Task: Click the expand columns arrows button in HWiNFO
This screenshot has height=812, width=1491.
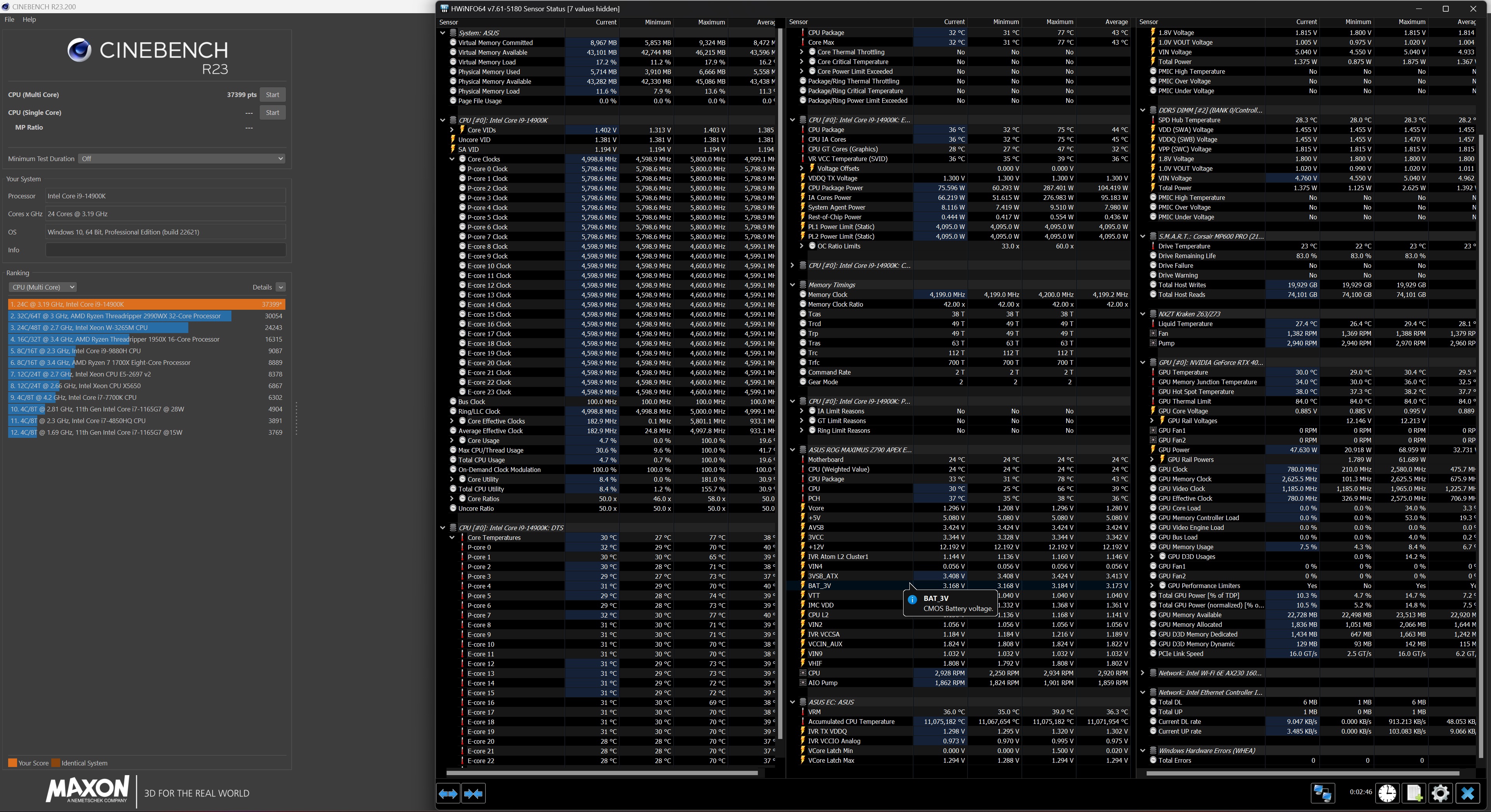Action: pyautogui.click(x=448, y=793)
